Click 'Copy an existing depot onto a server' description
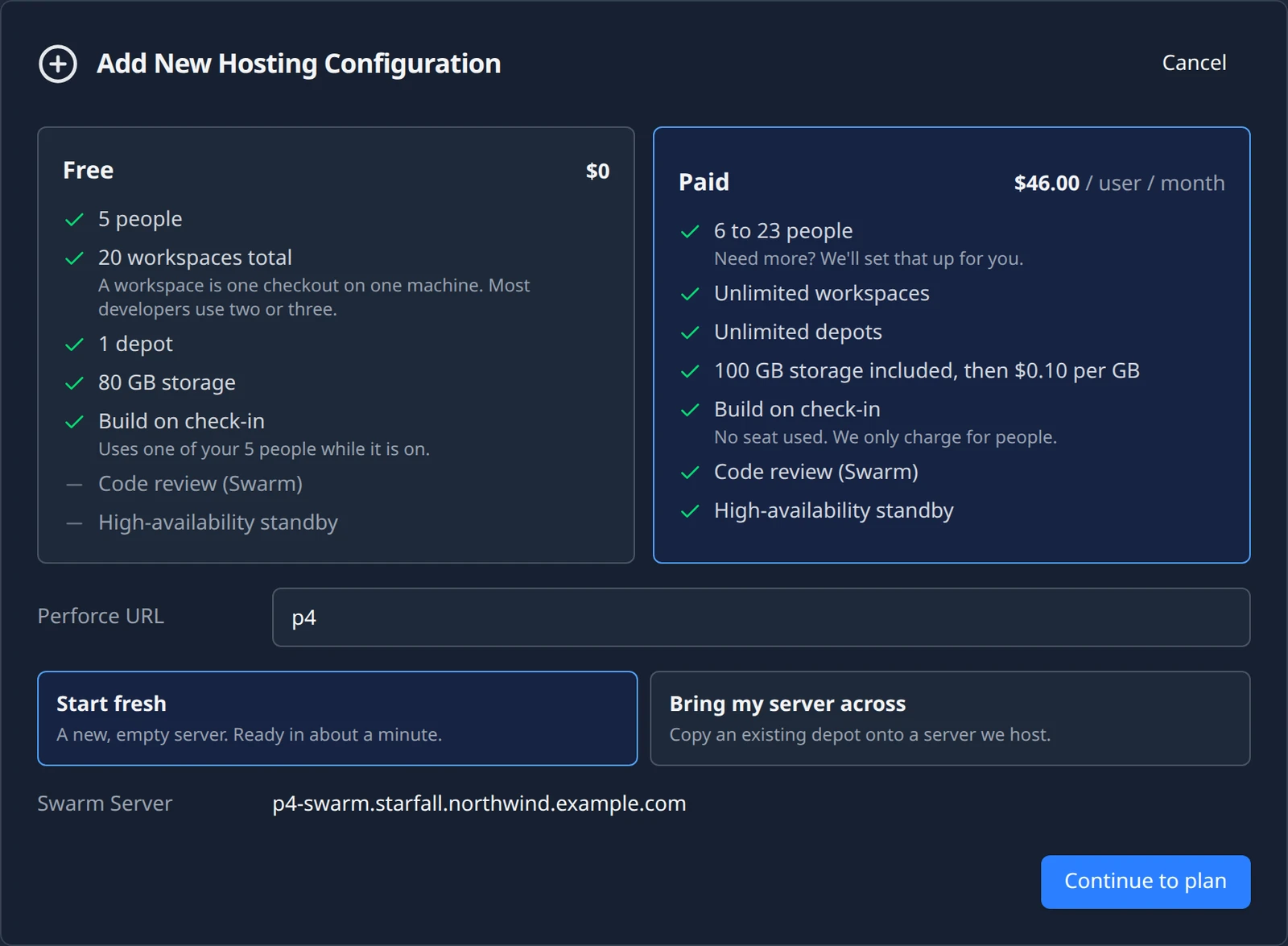Screen dimensions: 1288x946 [x=860, y=735]
